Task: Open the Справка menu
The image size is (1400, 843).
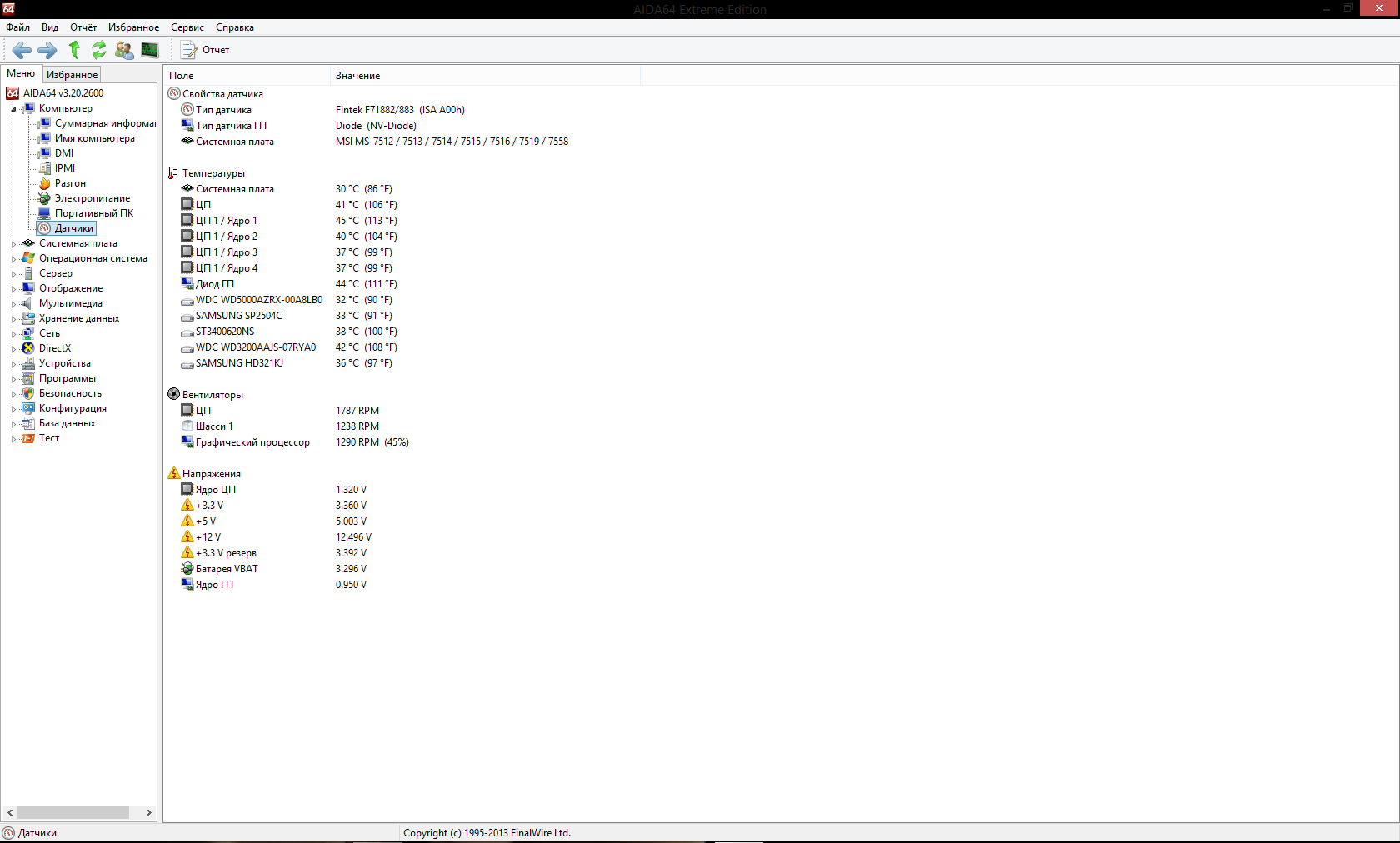Action: click(235, 27)
